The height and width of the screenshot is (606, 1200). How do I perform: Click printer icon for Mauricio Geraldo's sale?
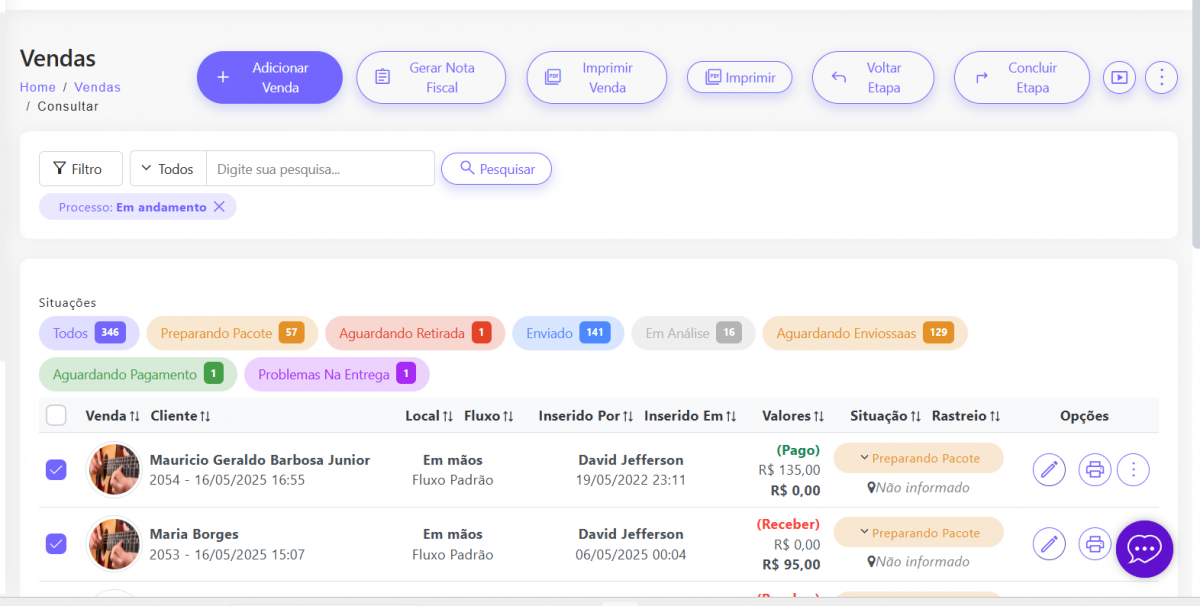click(1095, 469)
